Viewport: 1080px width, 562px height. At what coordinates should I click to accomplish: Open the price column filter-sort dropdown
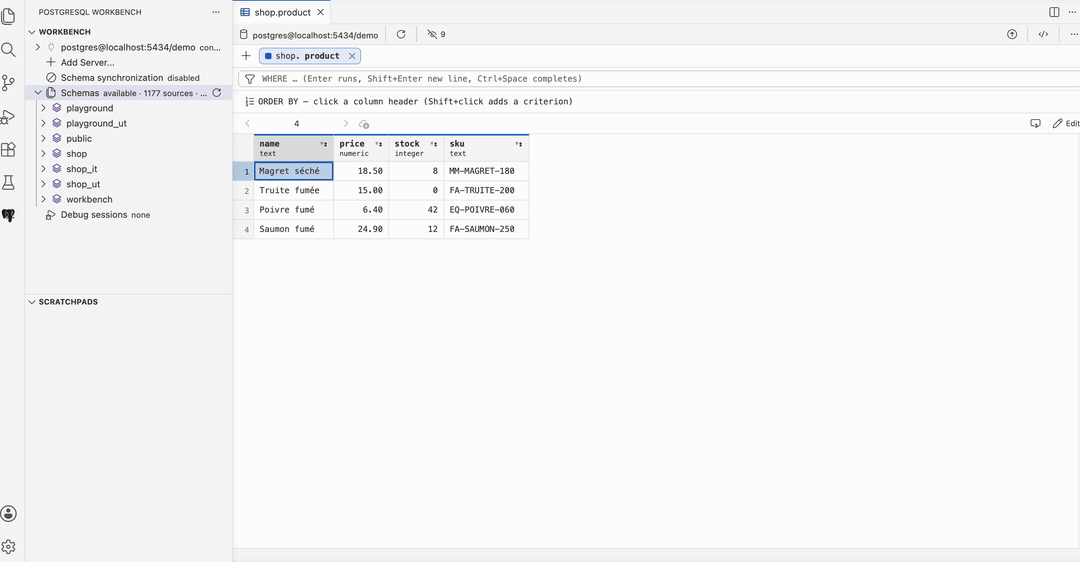379,144
